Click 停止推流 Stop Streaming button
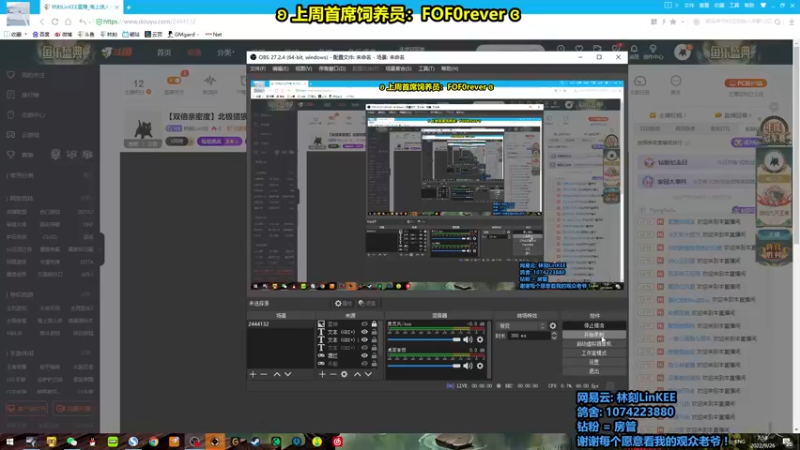800x450 pixels. click(x=594, y=326)
